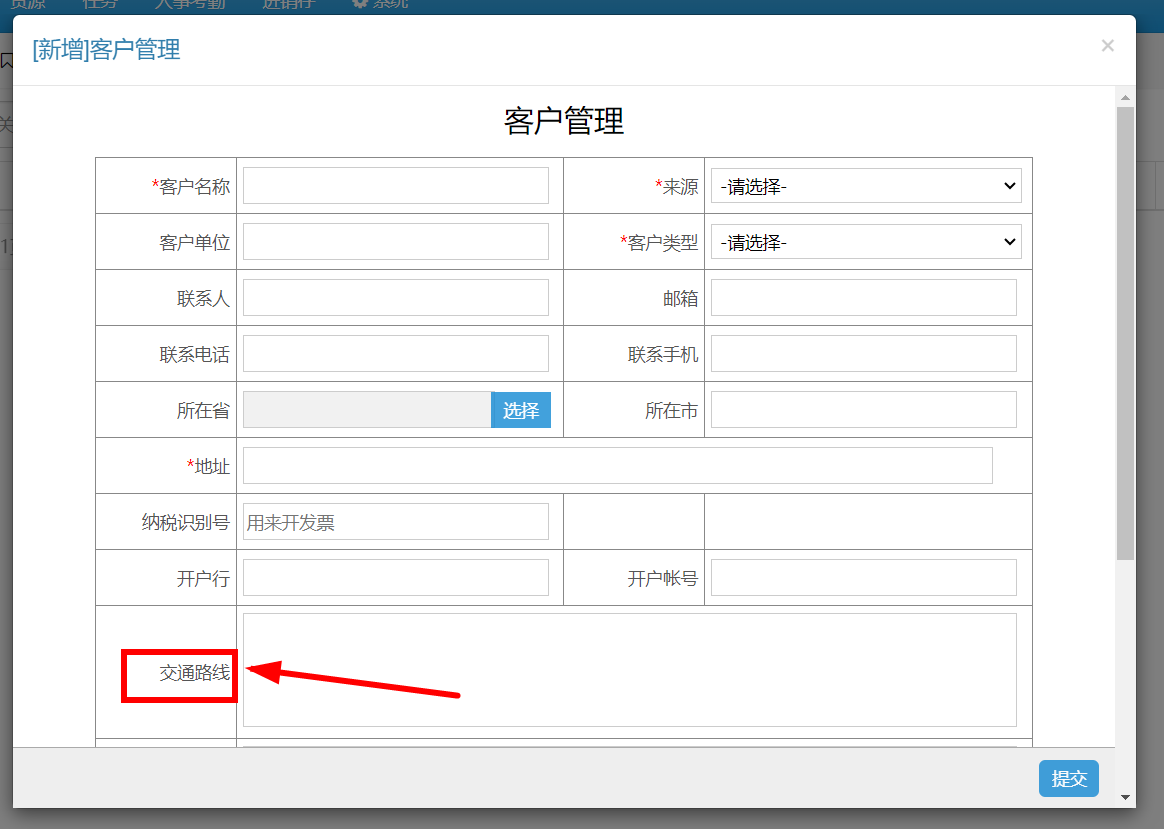Click the 交通路线 text area
The width and height of the screenshot is (1164, 829).
click(630, 670)
